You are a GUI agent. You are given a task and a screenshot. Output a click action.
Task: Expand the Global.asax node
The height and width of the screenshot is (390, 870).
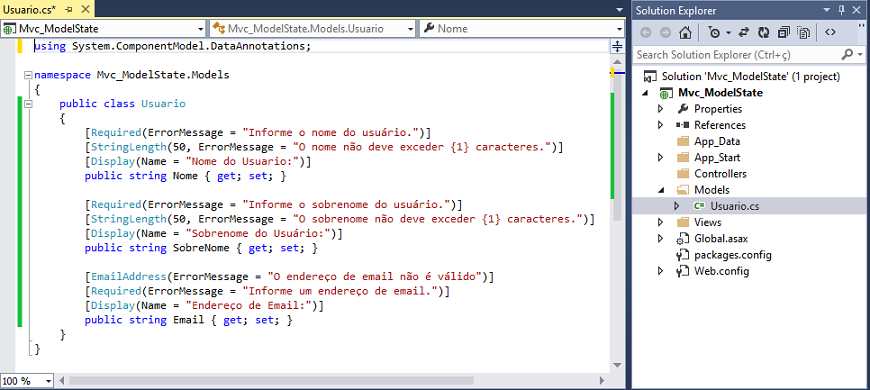[660, 239]
